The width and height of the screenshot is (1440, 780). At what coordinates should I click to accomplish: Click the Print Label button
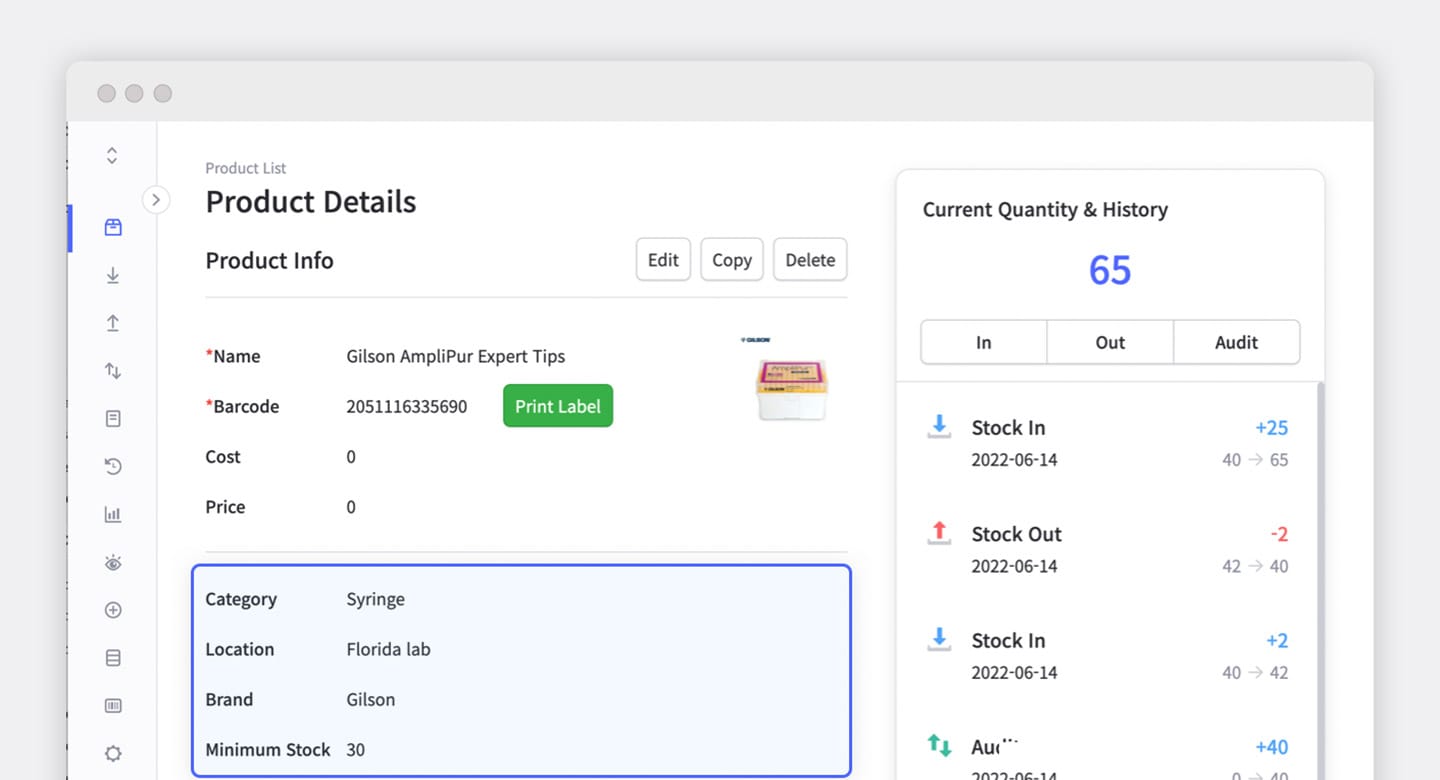557,406
